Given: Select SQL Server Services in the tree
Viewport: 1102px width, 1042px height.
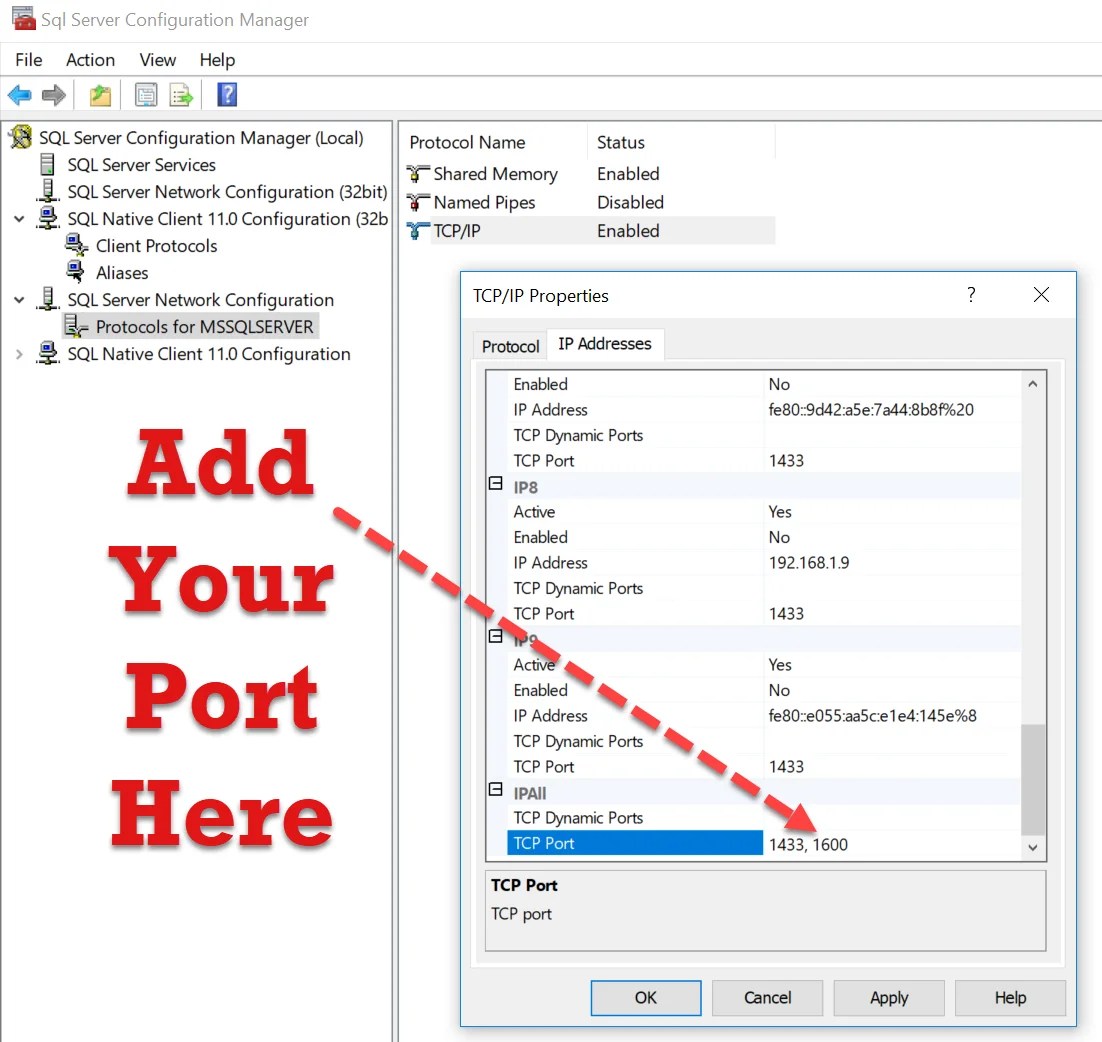Looking at the screenshot, I should (x=141, y=164).
